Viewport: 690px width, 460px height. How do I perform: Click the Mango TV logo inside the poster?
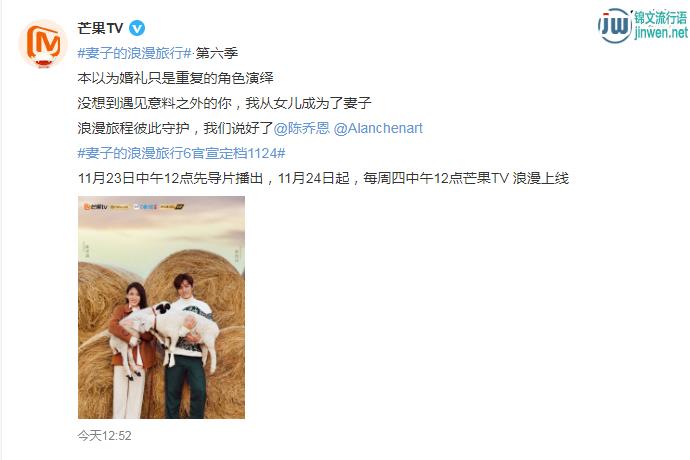click(95, 206)
